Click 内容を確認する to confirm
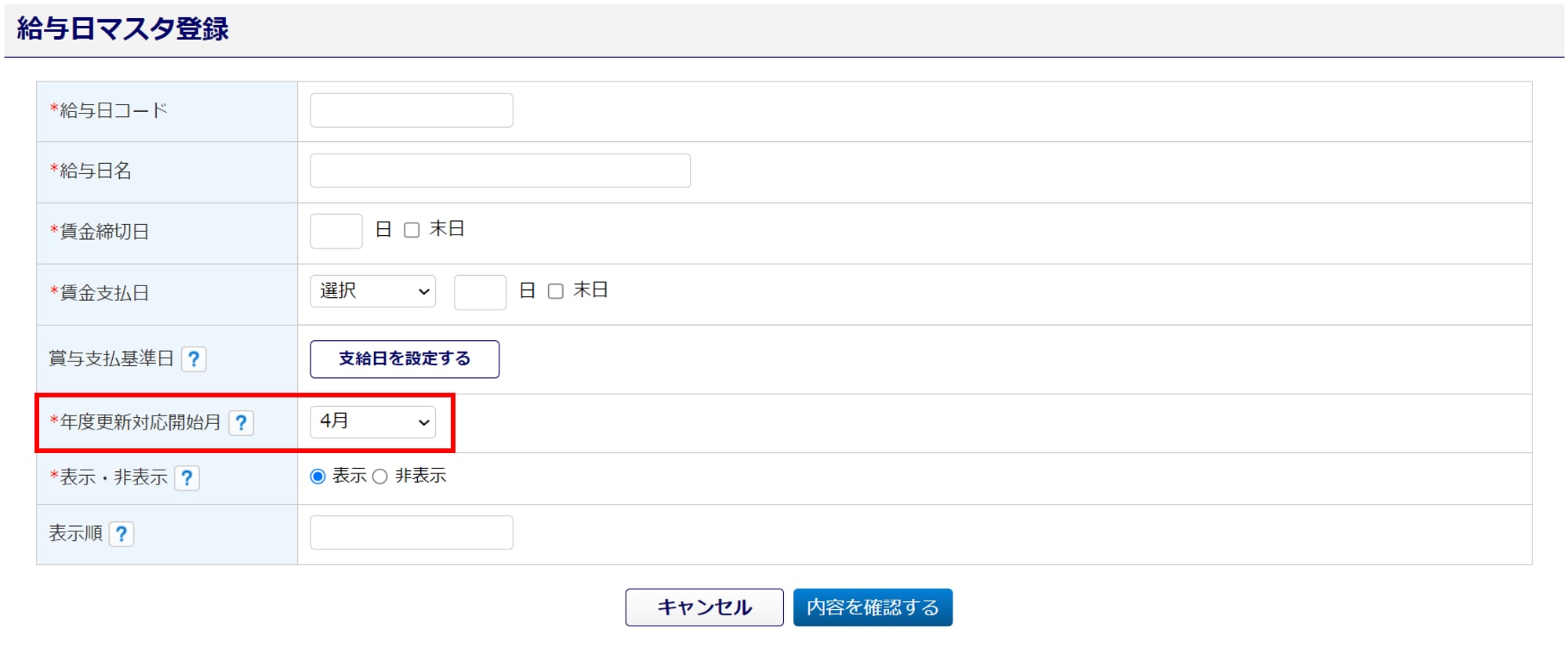Viewport: 1568px width, 660px height. tap(873, 607)
